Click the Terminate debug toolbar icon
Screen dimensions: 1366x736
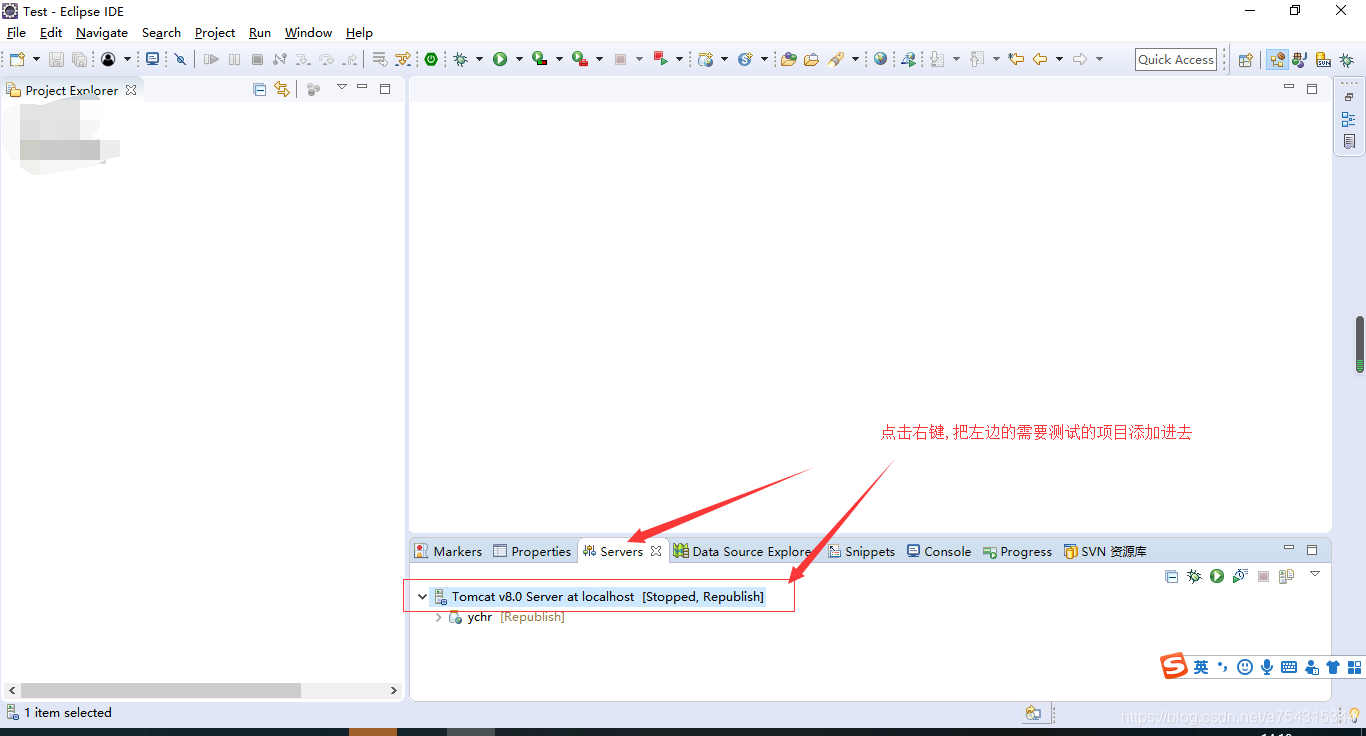[x=257, y=59]
